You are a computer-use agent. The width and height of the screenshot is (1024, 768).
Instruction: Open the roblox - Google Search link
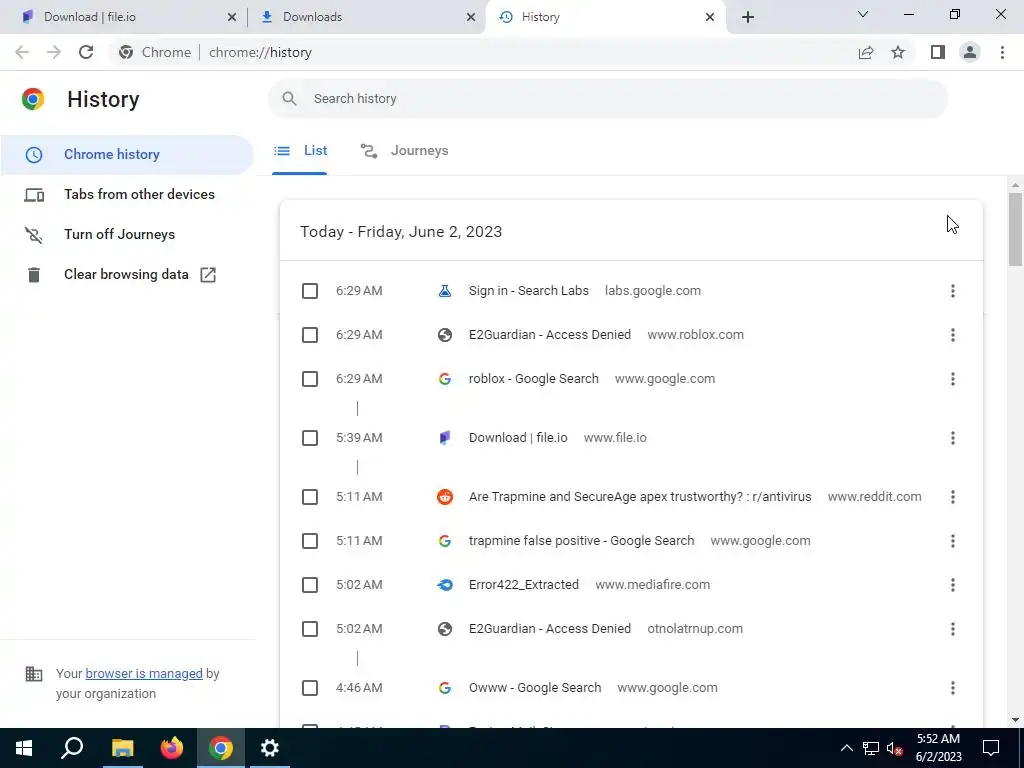tap(534, 379)
